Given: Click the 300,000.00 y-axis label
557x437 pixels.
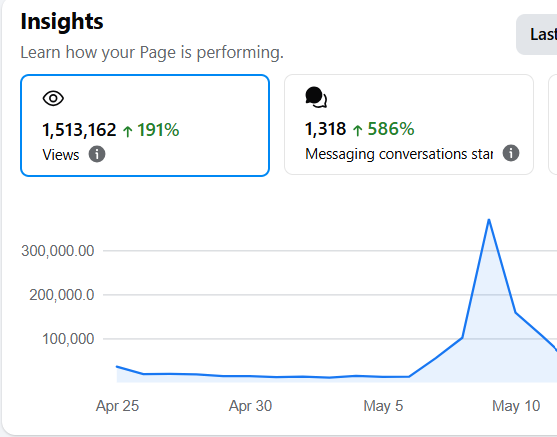Looking at the screenshot, I should [58, 251].
